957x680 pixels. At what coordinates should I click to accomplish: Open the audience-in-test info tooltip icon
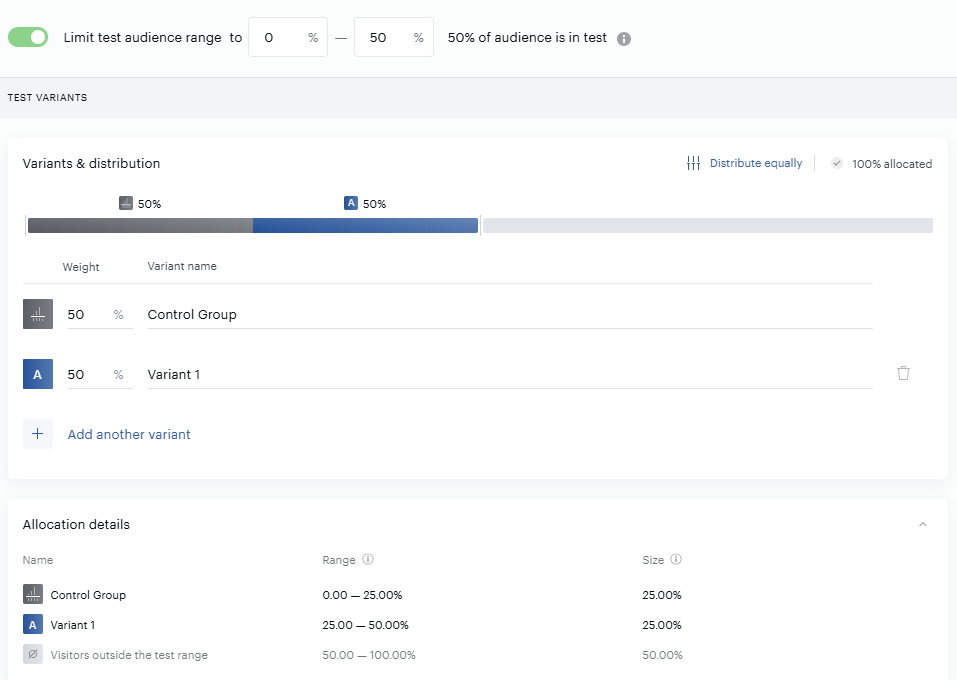point(624,38)
